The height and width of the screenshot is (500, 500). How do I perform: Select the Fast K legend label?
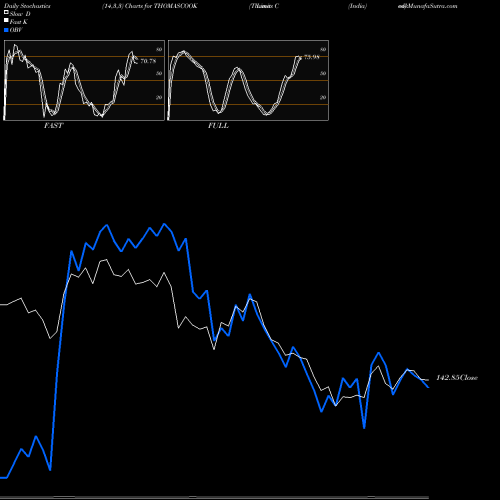tap(19, 22)
